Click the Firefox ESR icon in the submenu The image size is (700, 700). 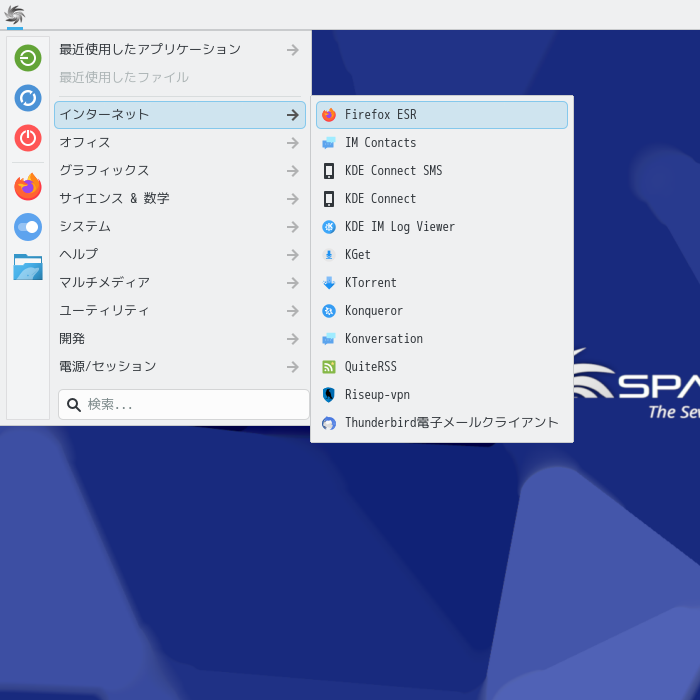click(329, 115)
